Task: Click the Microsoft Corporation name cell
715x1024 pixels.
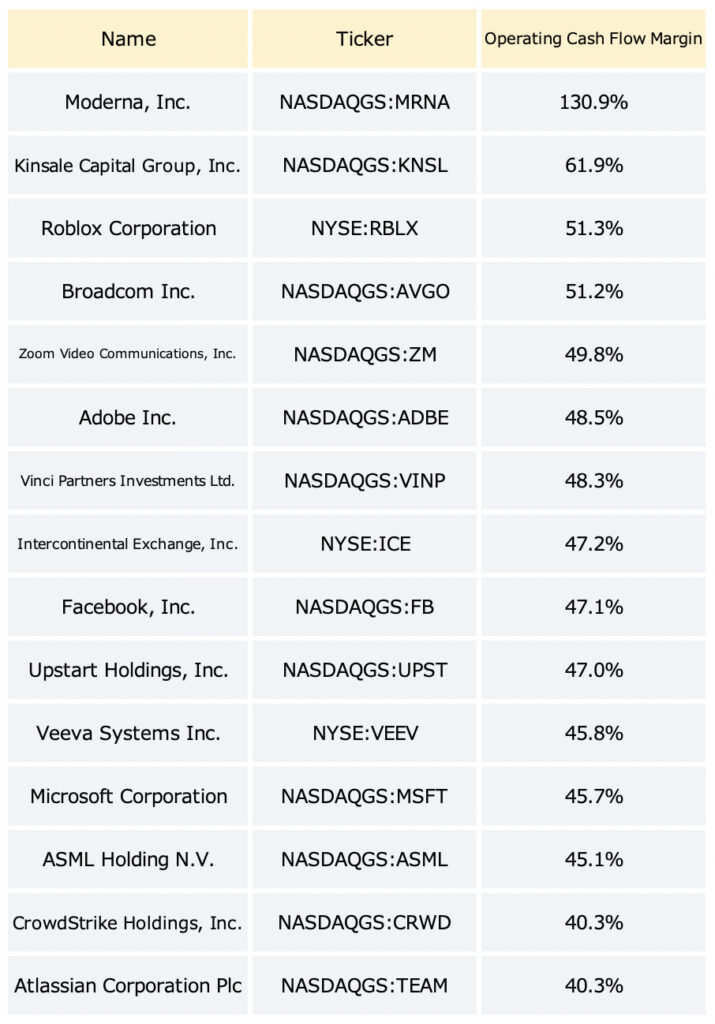Action: click(x=128, y=796)
